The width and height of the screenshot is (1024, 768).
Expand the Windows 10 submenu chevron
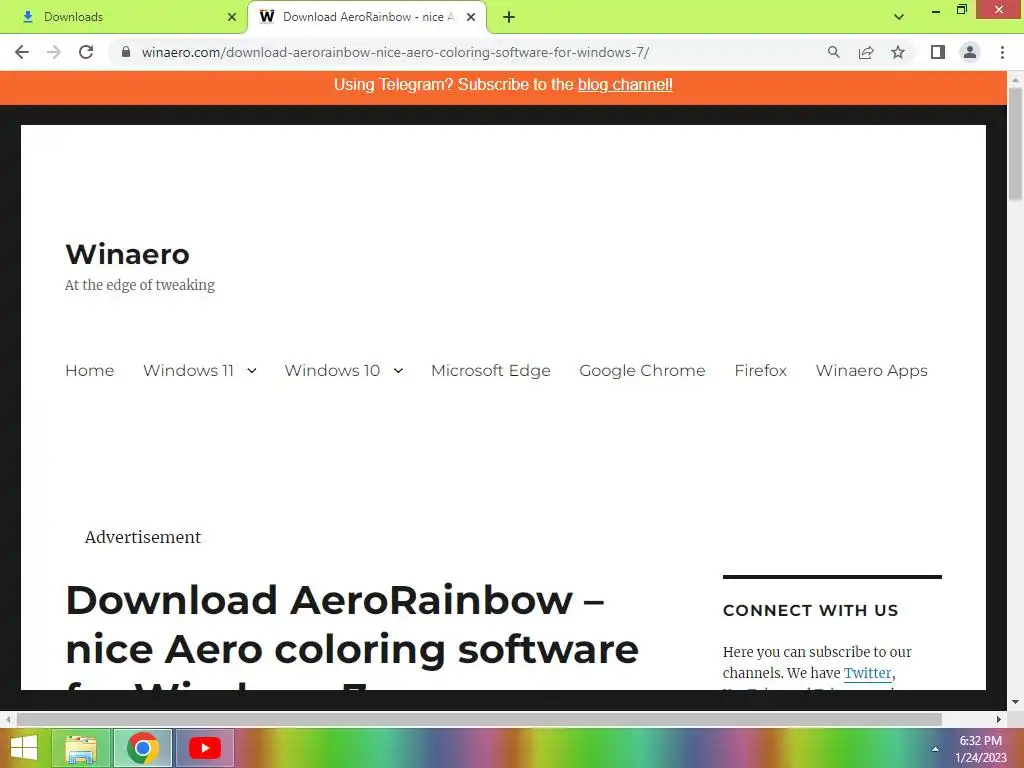(x=398, y=371)
